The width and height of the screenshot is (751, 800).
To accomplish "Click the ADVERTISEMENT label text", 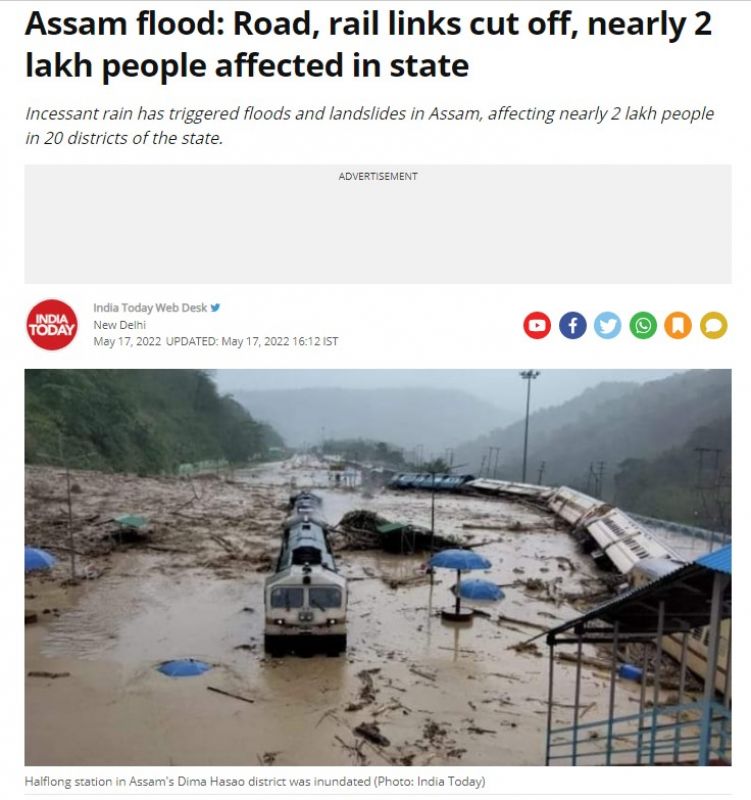I will tap(378, 176).
